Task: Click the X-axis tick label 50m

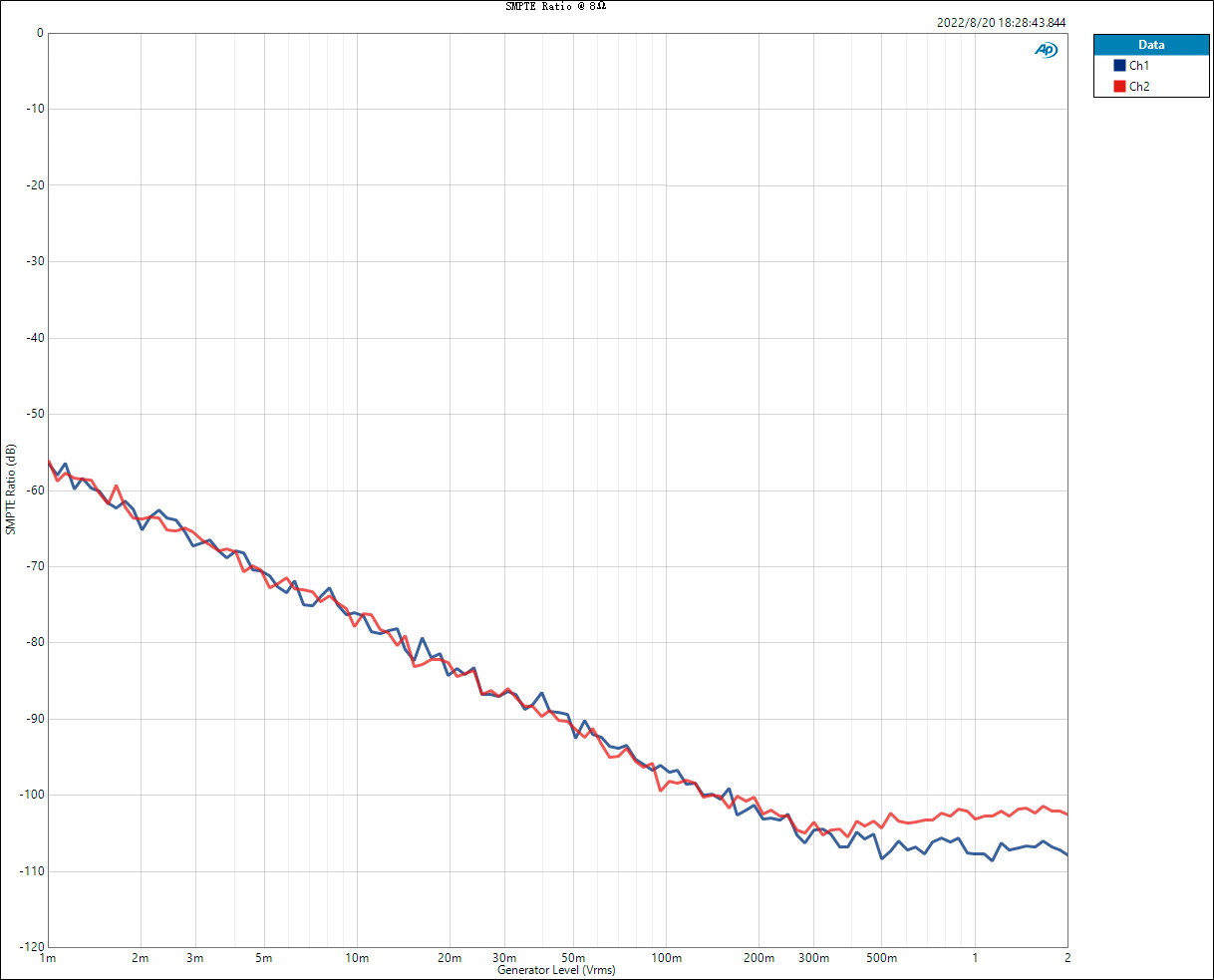Action: pyautogui.click(x=572, y=959)
